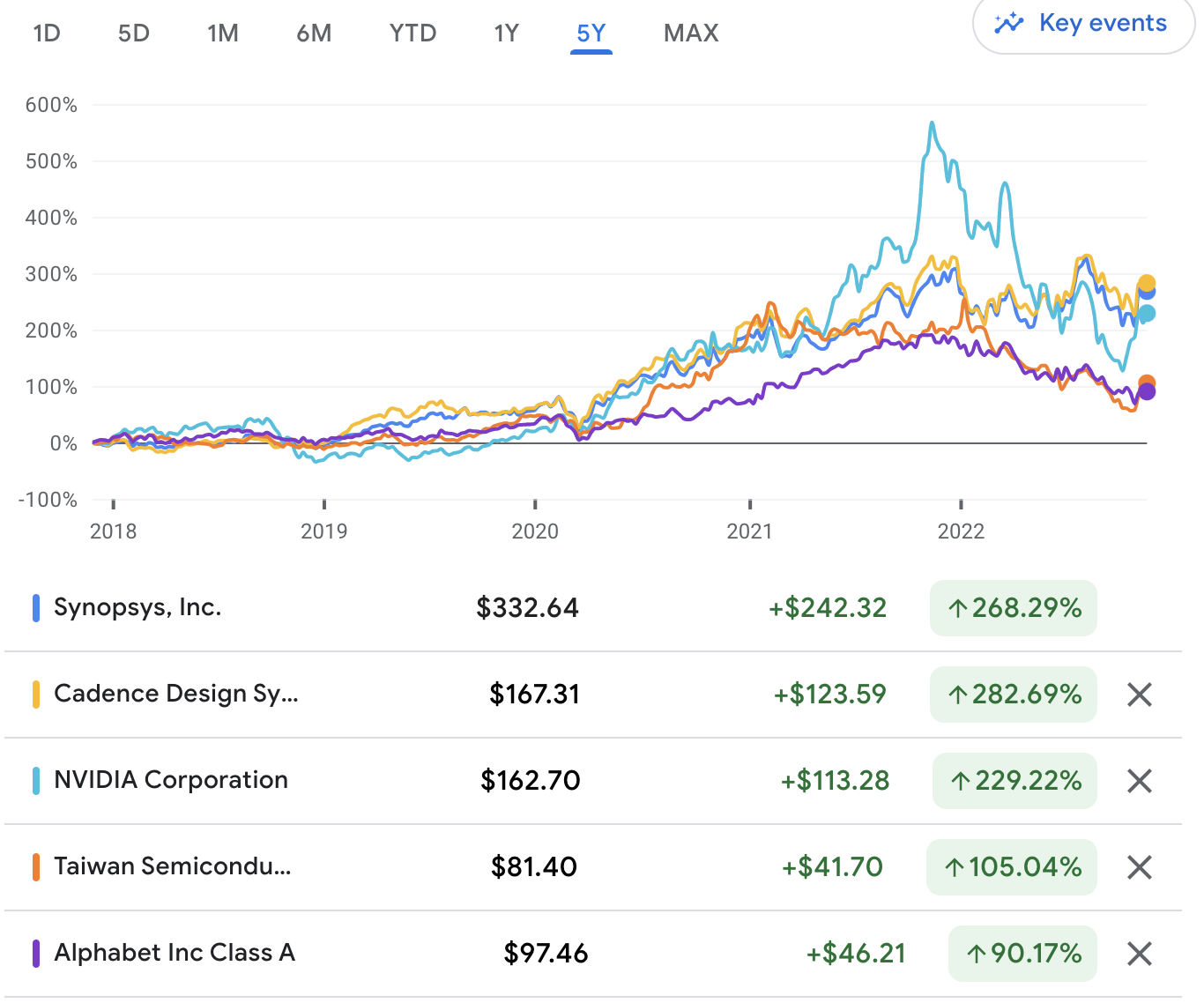Image resolution: width=1204 pixels, height=1003 pixels.
Task: Select the 1M time range tab
Action: 223,33
